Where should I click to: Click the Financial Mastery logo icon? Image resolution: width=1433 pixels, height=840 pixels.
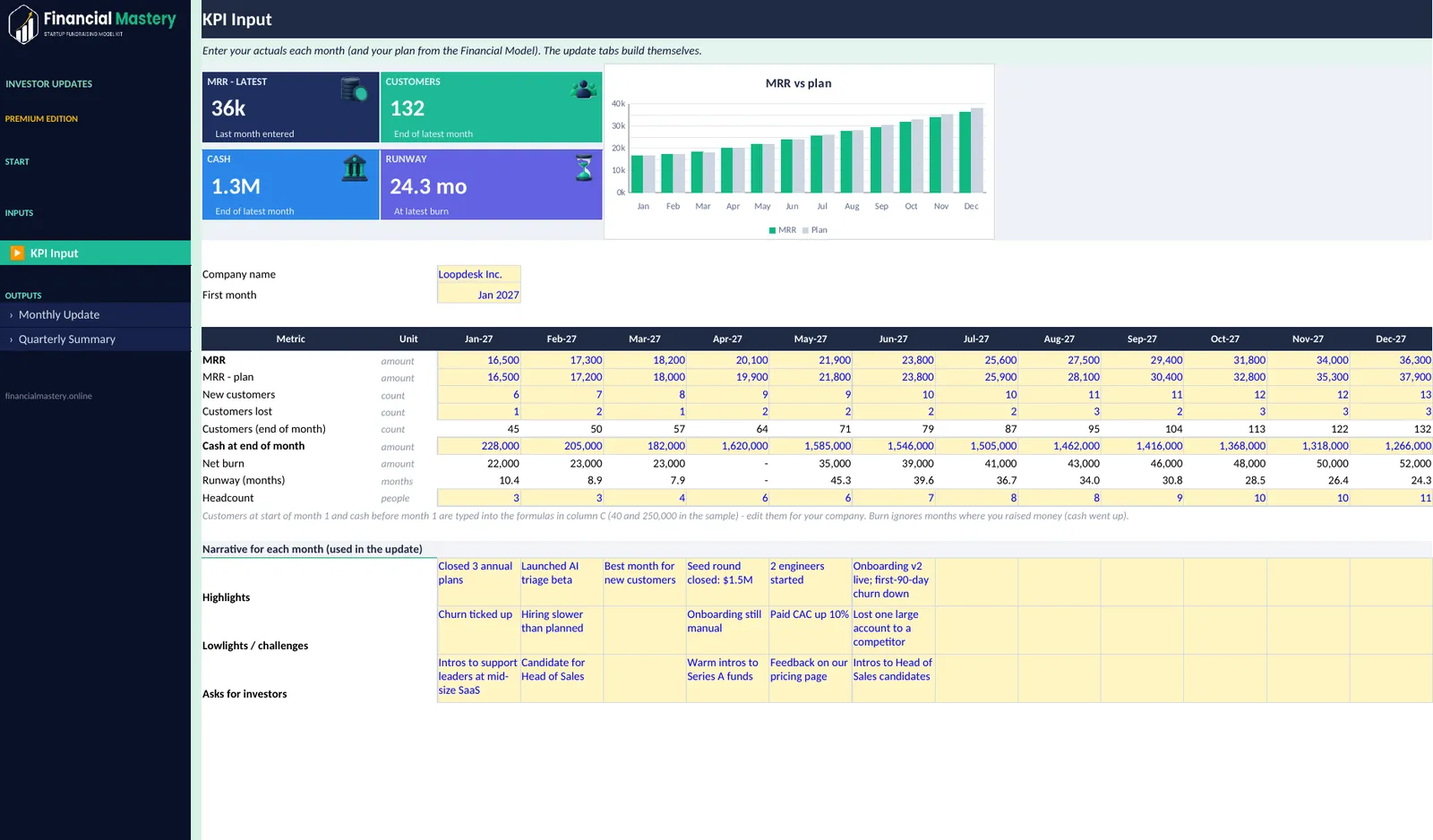click(x=23, y=23)
